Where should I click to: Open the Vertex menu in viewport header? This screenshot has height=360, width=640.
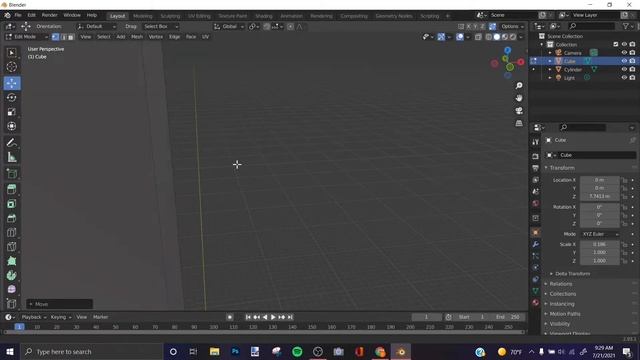[156, 37]
